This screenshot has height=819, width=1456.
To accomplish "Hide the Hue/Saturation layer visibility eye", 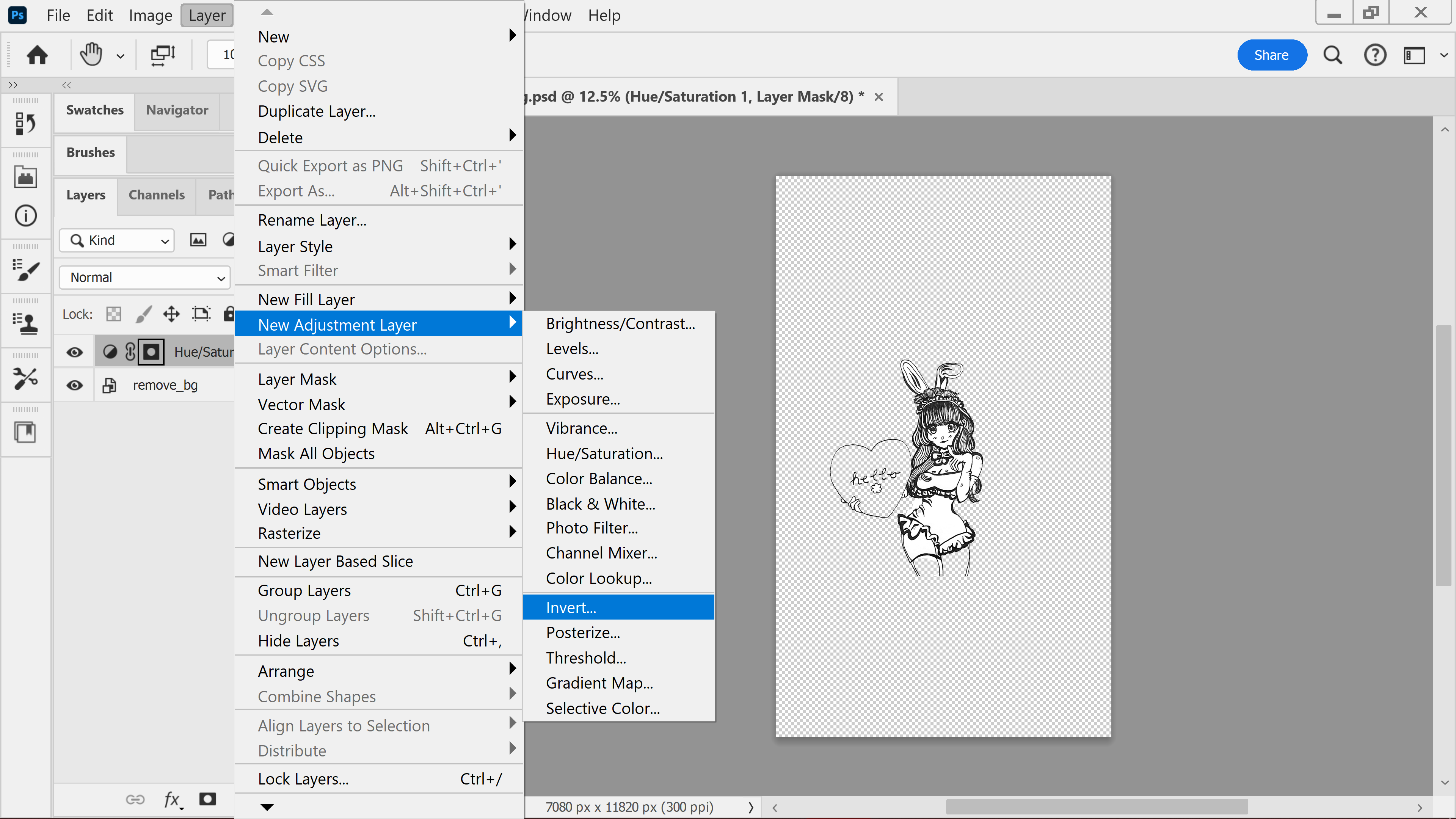I will (75, 352).
